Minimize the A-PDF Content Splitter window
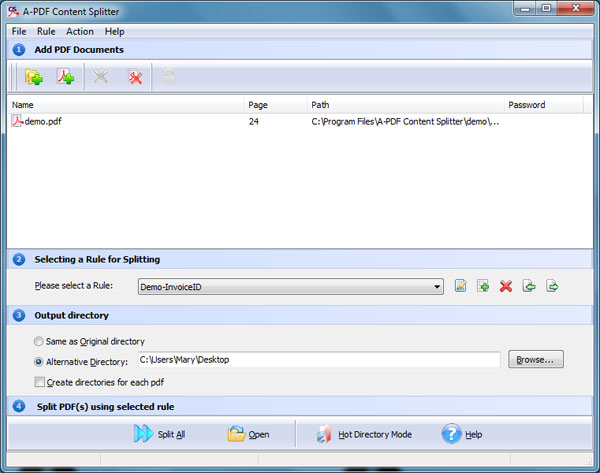Viewport: 600px width, 473px height. click(525, 8)
